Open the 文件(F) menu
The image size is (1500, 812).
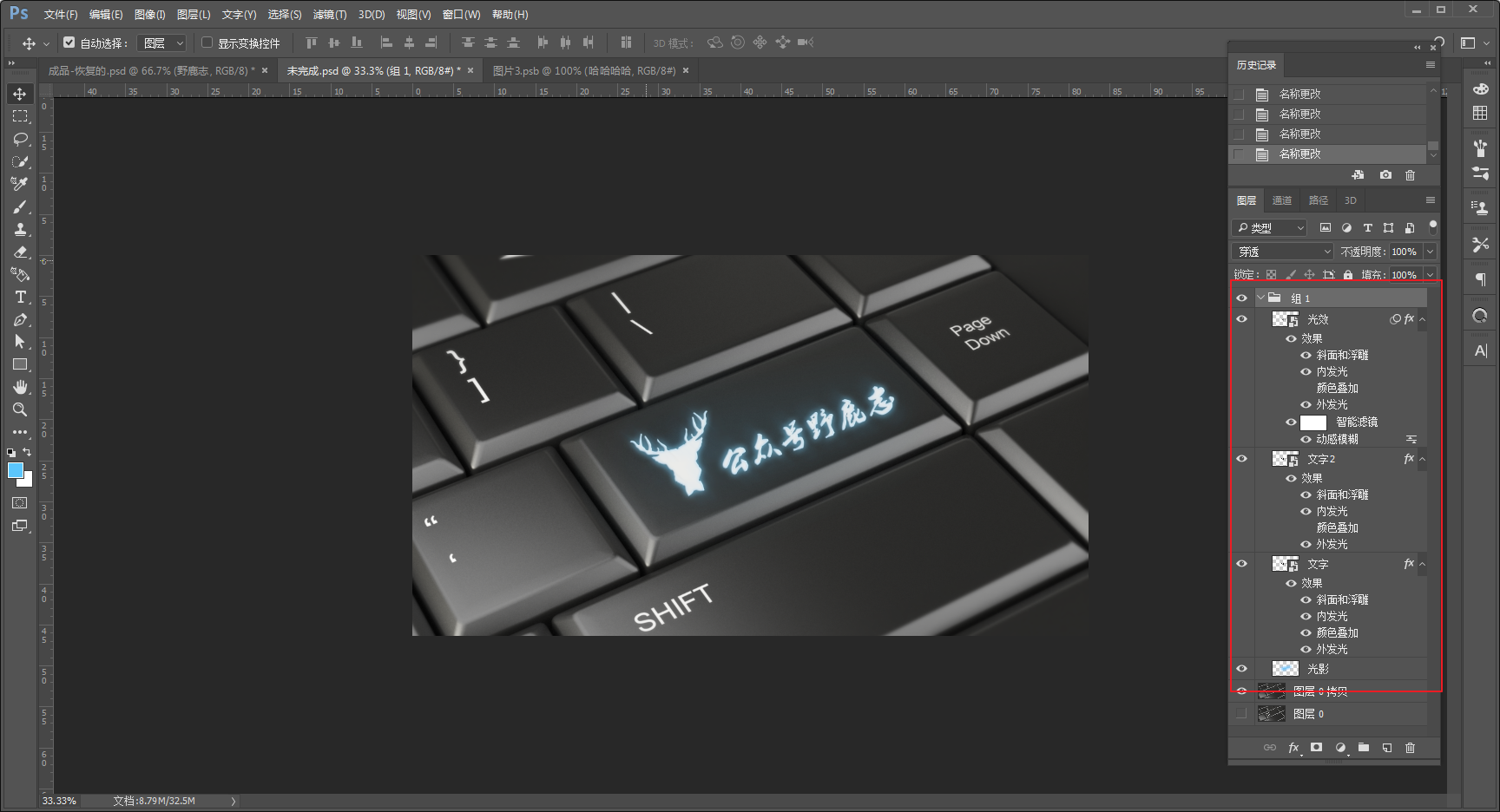[61, 15]
